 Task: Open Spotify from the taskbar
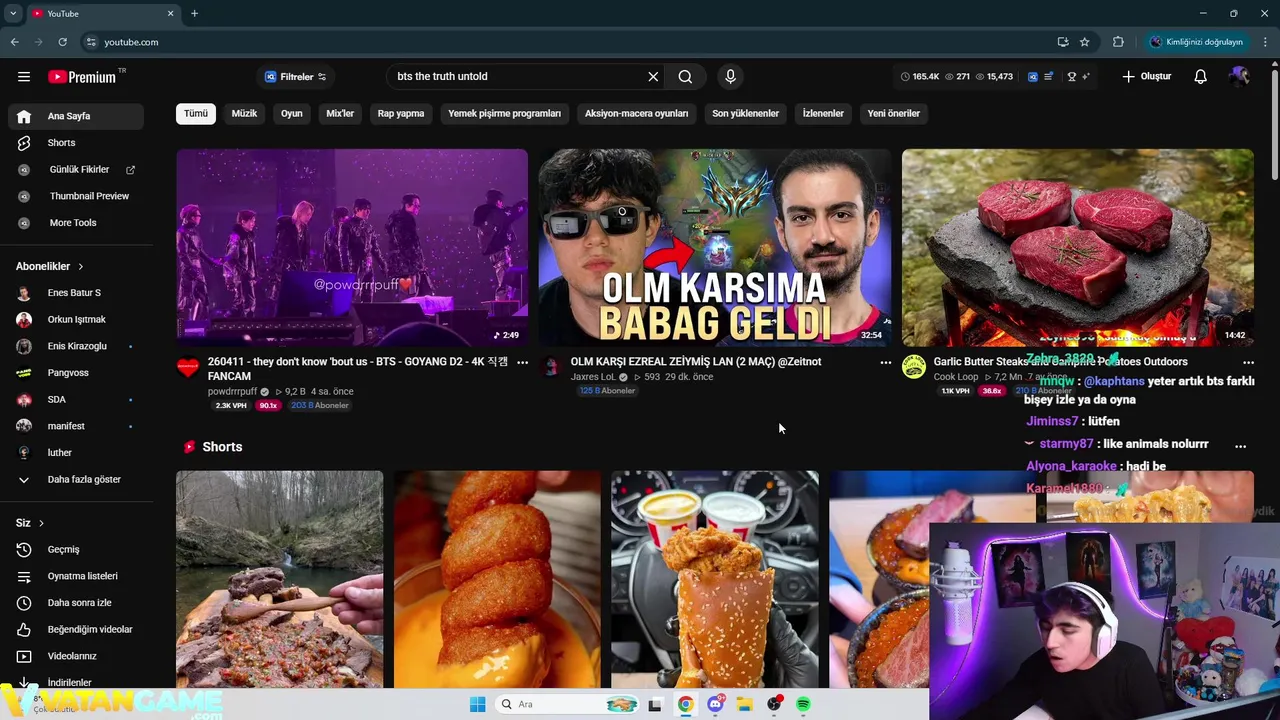tap(803, 704)
